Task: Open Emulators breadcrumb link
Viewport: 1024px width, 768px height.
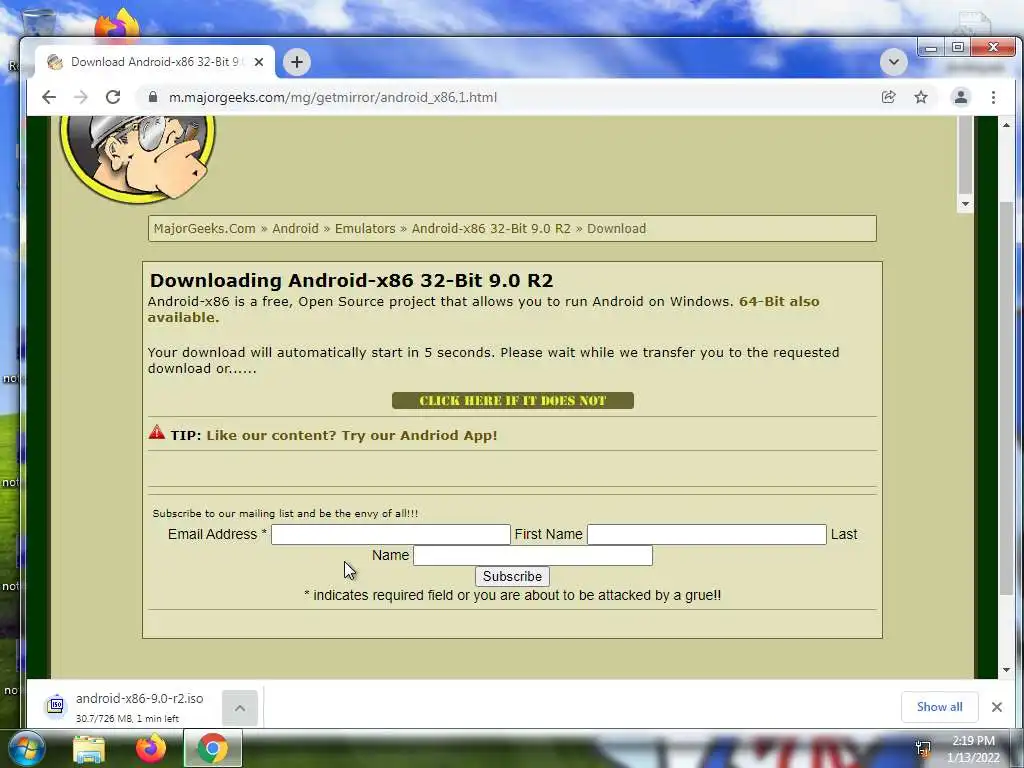Action: (x=365, y=229)
